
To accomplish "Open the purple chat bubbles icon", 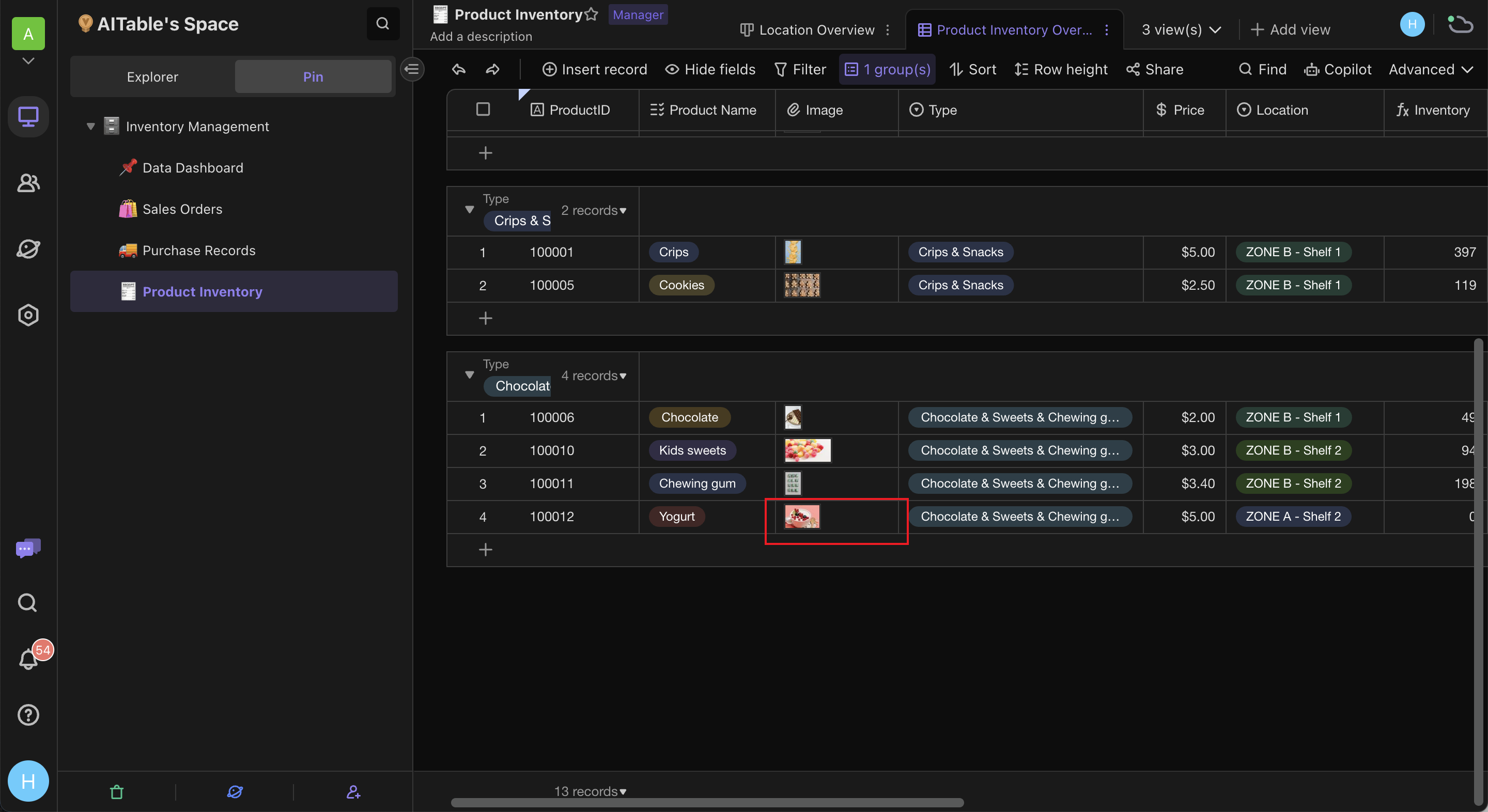I will pos(28,548).
